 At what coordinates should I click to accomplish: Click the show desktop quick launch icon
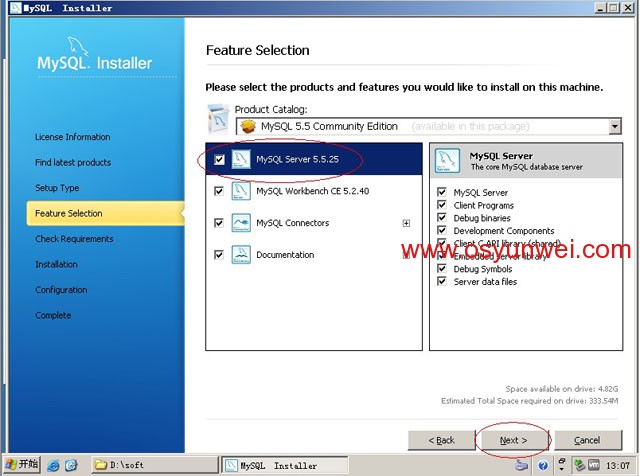point(71,465)
